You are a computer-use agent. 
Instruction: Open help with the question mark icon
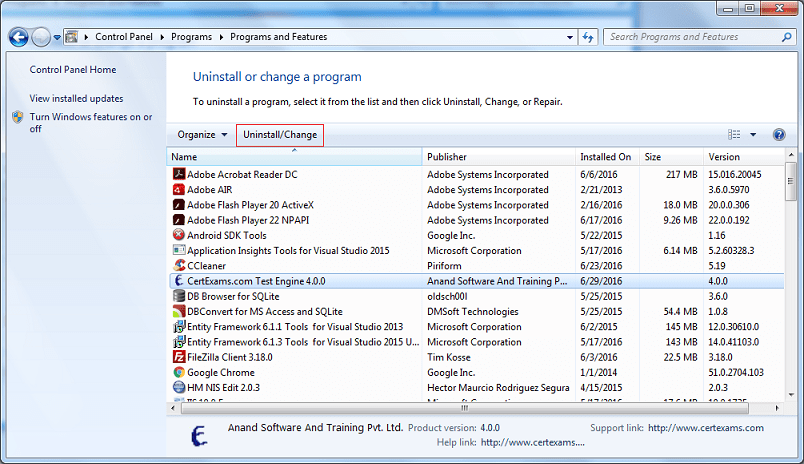pyautogui.click(x=779, y=134)
